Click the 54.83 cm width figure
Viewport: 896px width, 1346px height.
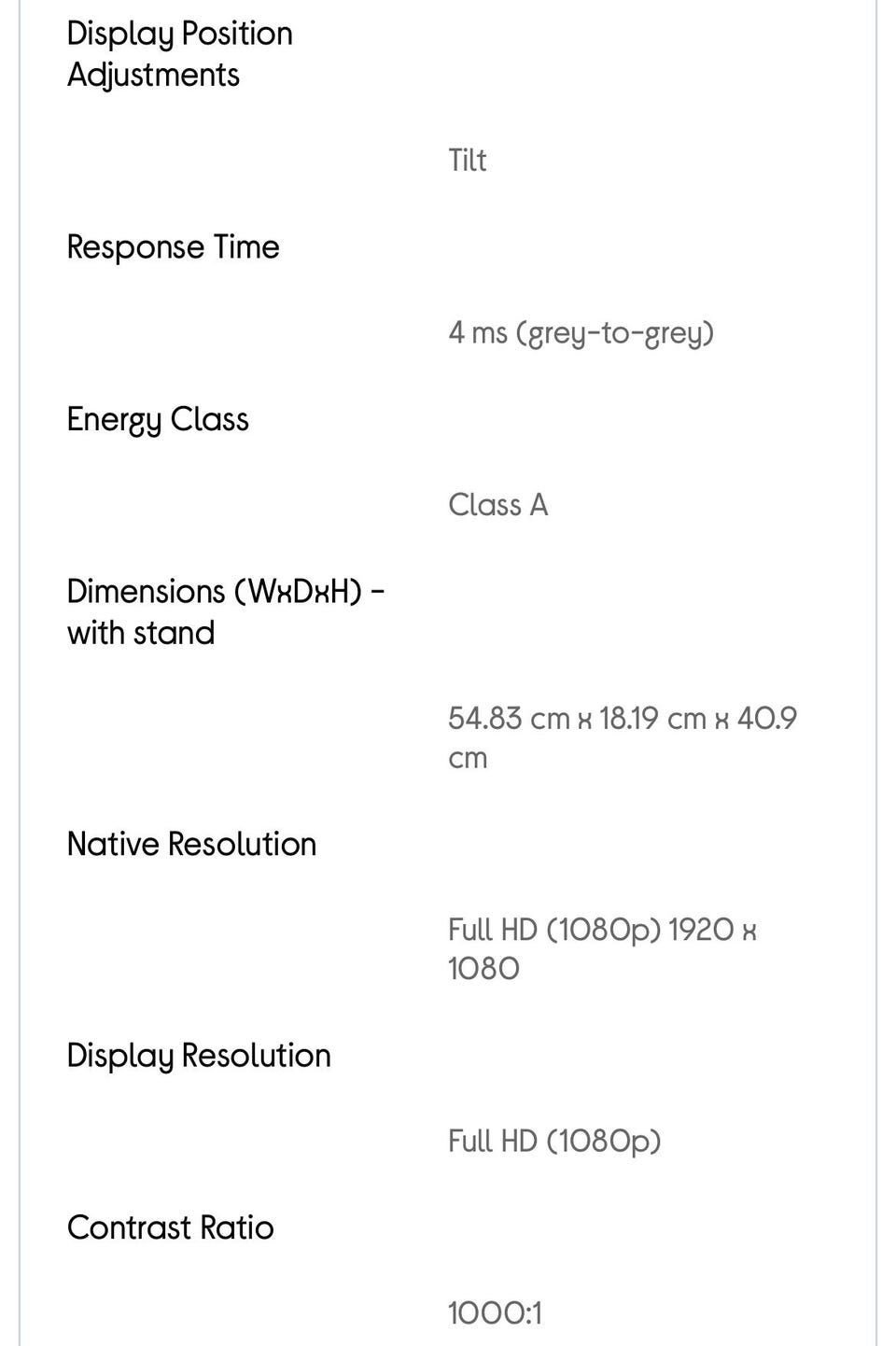[508, 719]
